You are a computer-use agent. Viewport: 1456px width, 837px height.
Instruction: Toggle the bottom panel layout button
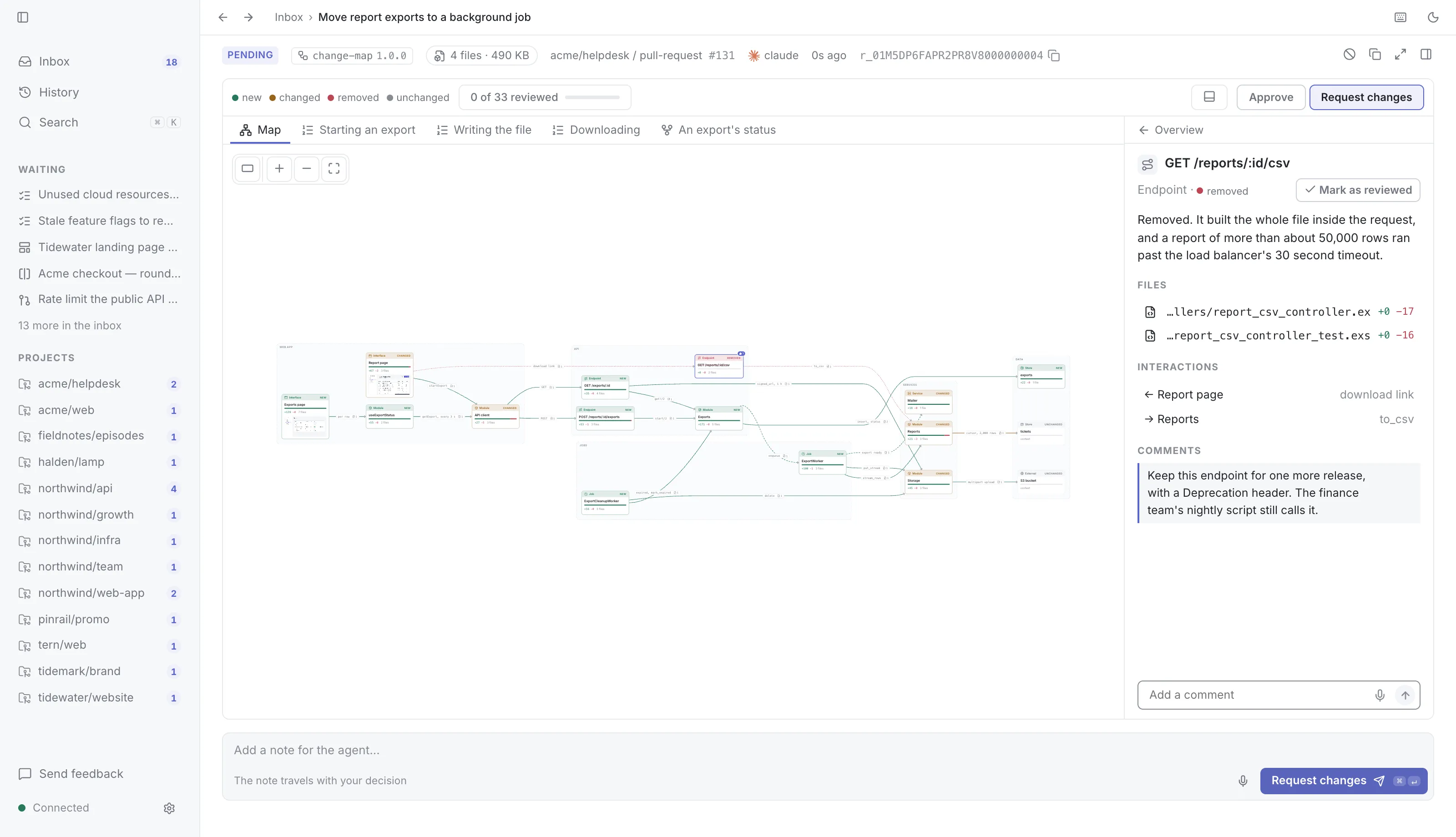pyautogui.click(x=1209, y=97)
